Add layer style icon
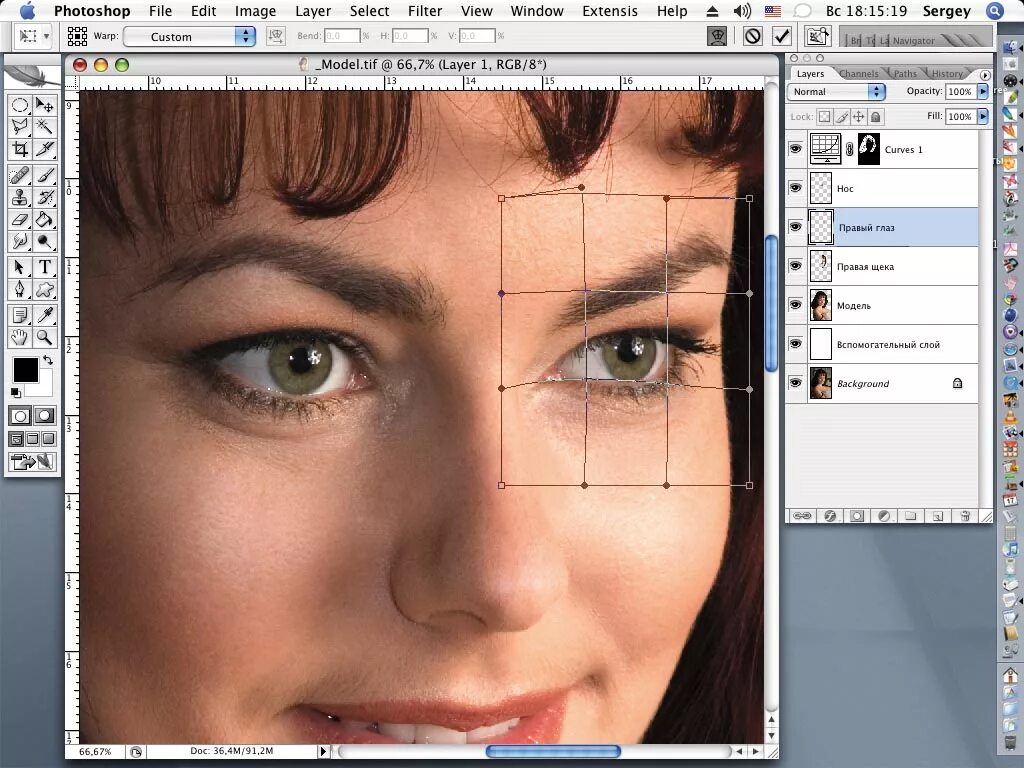Viewport: 1024px width, 768px height. click(x=830, y=516)
